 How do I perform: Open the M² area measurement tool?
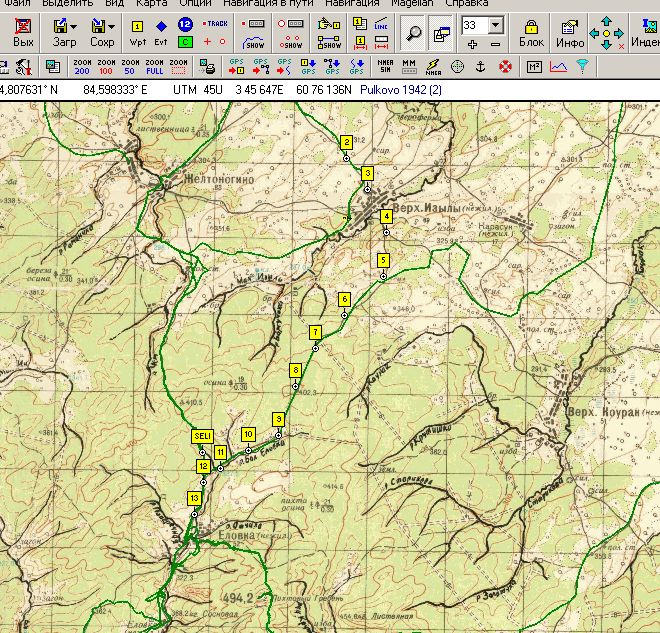click(533, 67)
